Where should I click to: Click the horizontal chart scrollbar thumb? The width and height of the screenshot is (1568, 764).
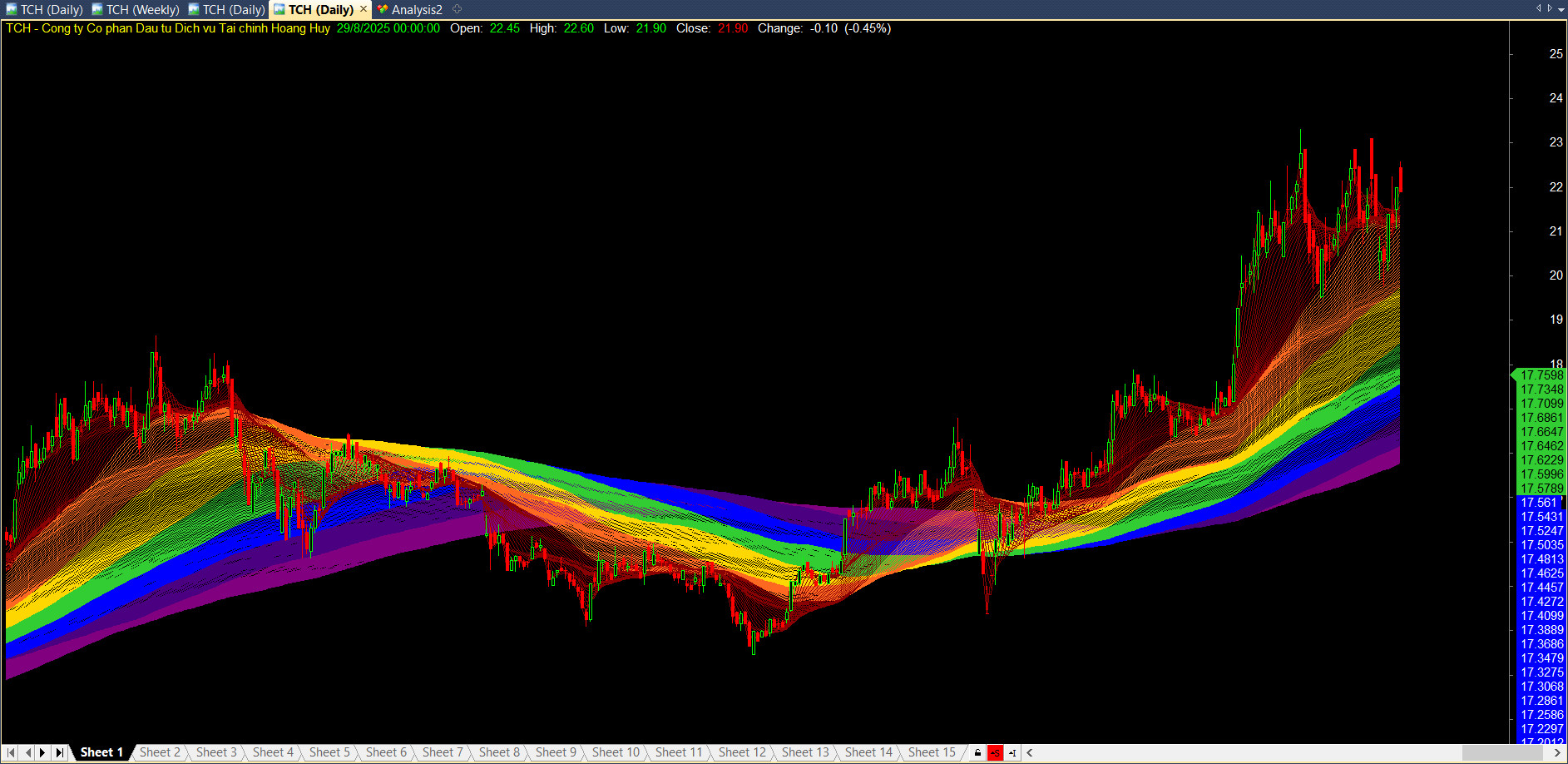click(x=1501, y=753)
